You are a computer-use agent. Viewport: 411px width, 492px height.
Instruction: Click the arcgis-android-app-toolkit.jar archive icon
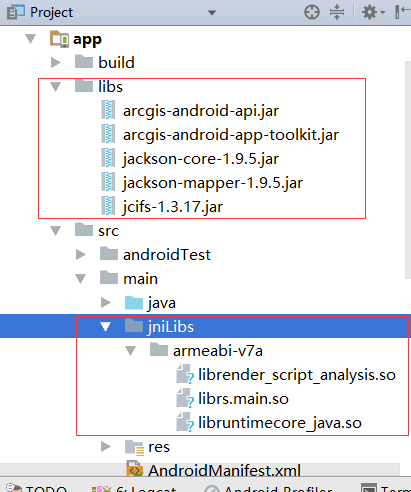tap(108, 134)
